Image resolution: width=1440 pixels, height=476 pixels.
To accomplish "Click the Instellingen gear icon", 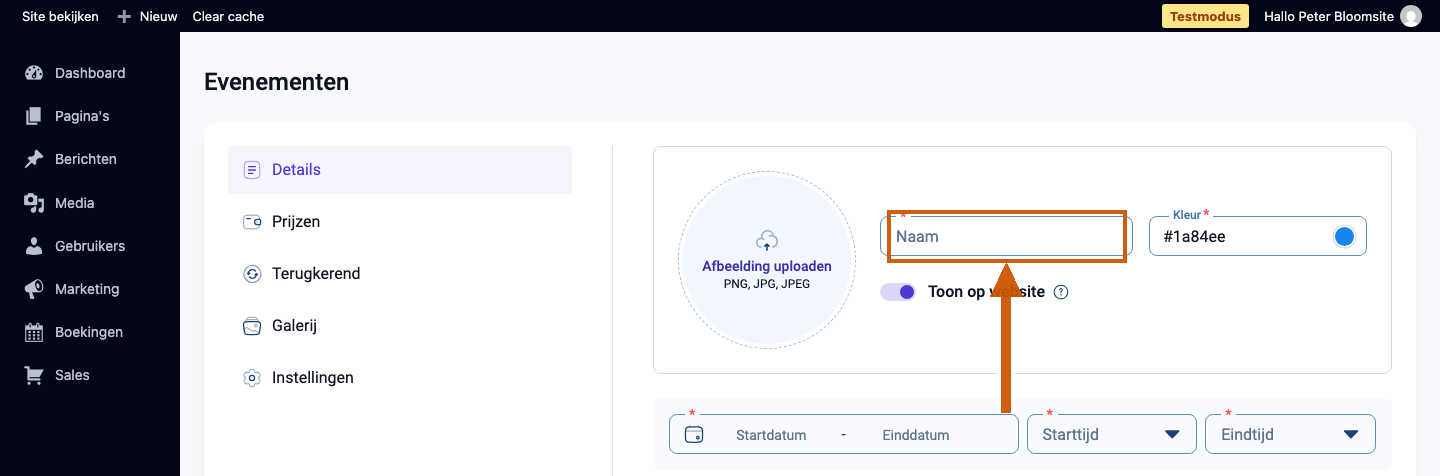I will tap(252, 378).
